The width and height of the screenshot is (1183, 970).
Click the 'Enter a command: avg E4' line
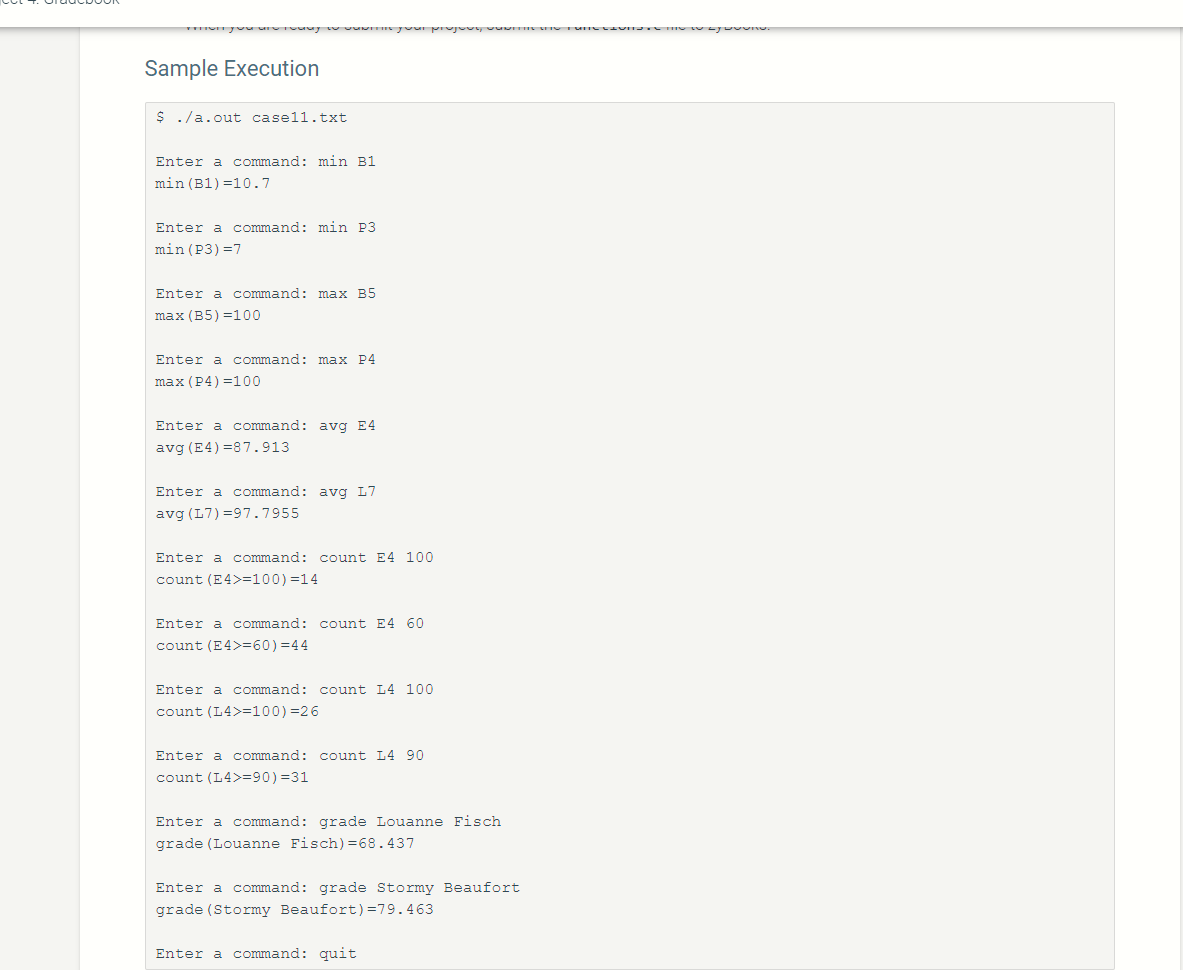[x=266, y=425]
